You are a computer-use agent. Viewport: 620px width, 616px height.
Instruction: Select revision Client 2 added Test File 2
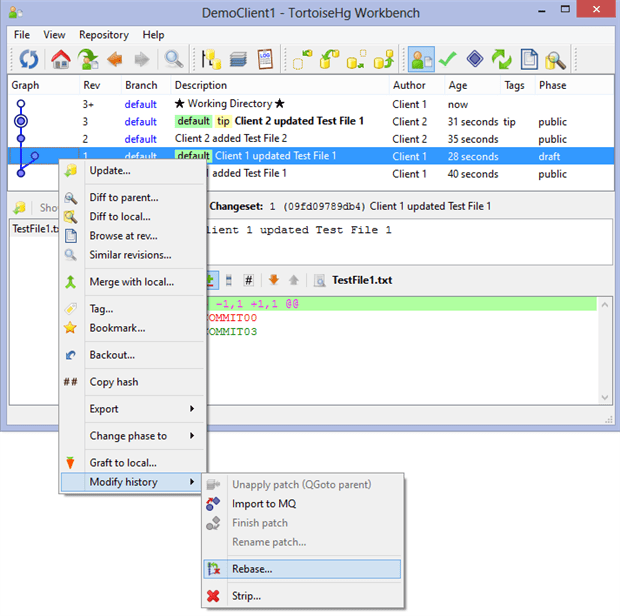pos(311,139)
